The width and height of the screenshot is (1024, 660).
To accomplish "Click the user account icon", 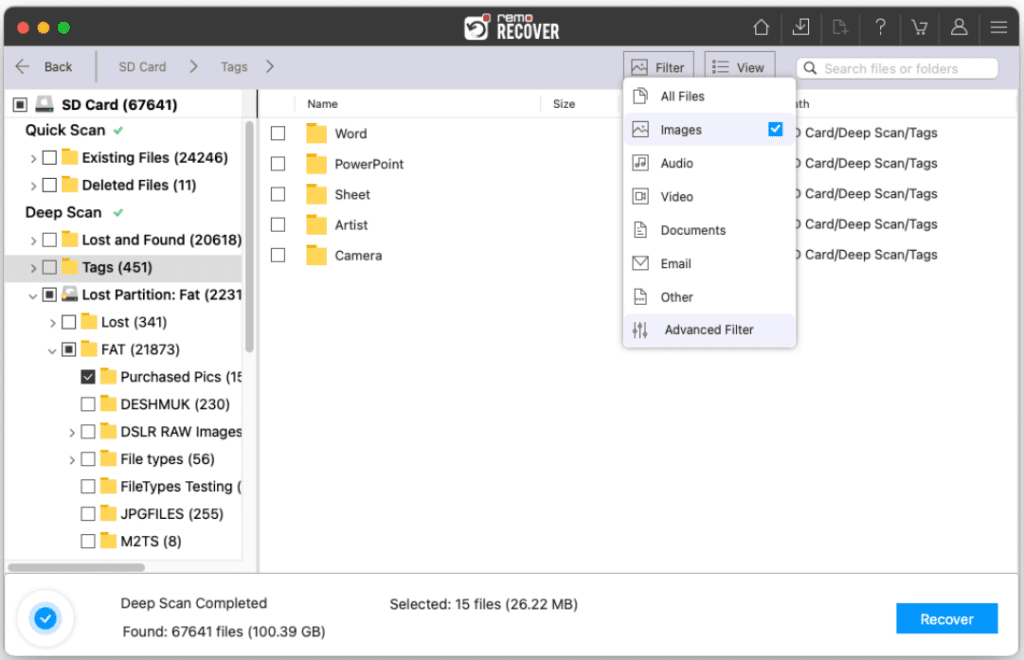I will pyautogui.click(x=959, y=27).
